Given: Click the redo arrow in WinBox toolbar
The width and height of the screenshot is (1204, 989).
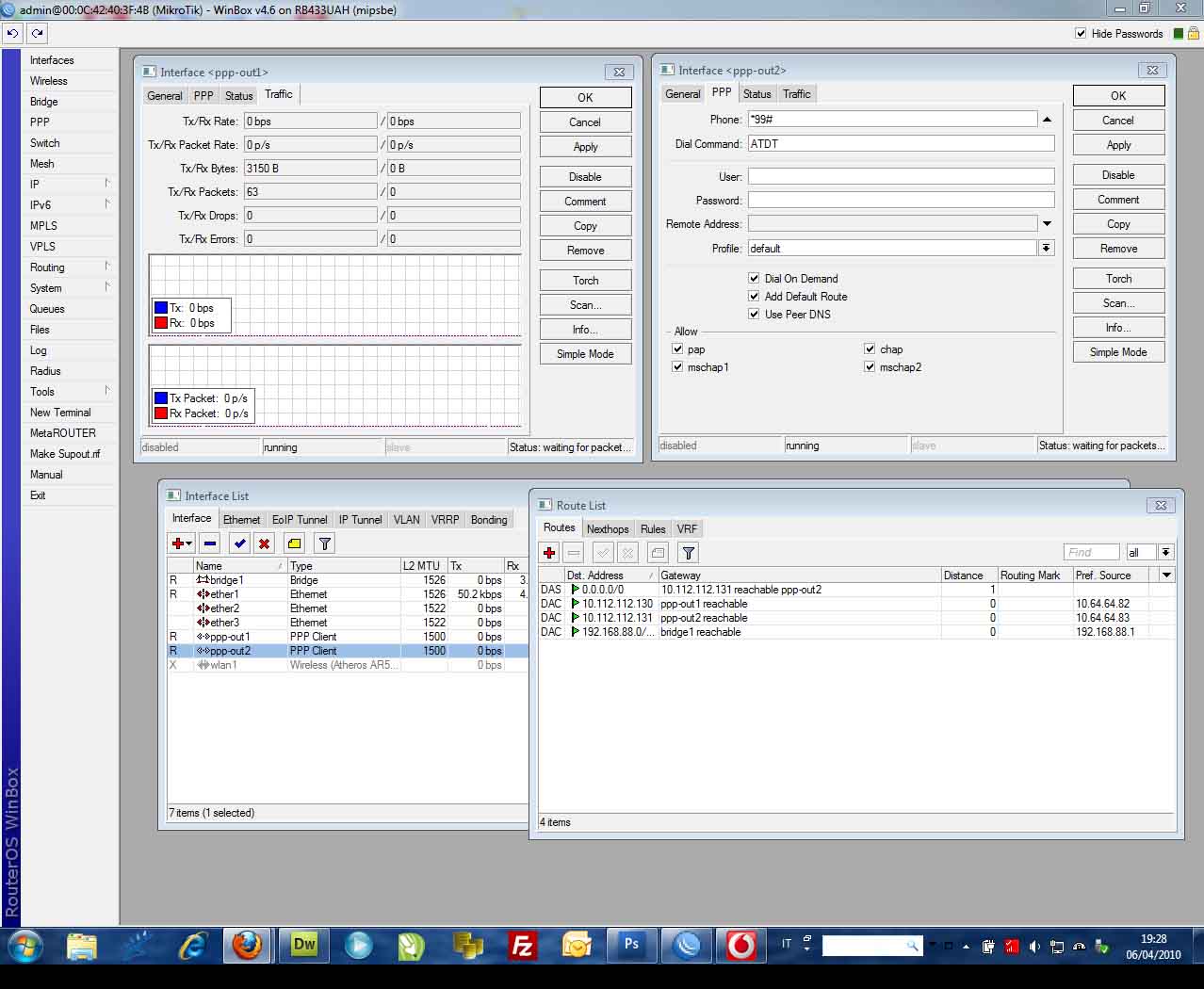Looking at the screenshot, I should tap(38, 33).
